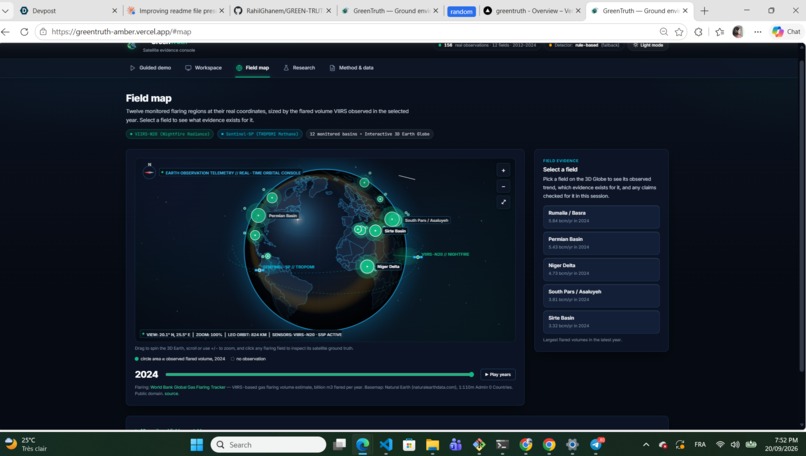Viewport: 806px width, 456px height.
Task: Close the Devpost browser tab
Action: pyautogui.click(x=114, y=11)
